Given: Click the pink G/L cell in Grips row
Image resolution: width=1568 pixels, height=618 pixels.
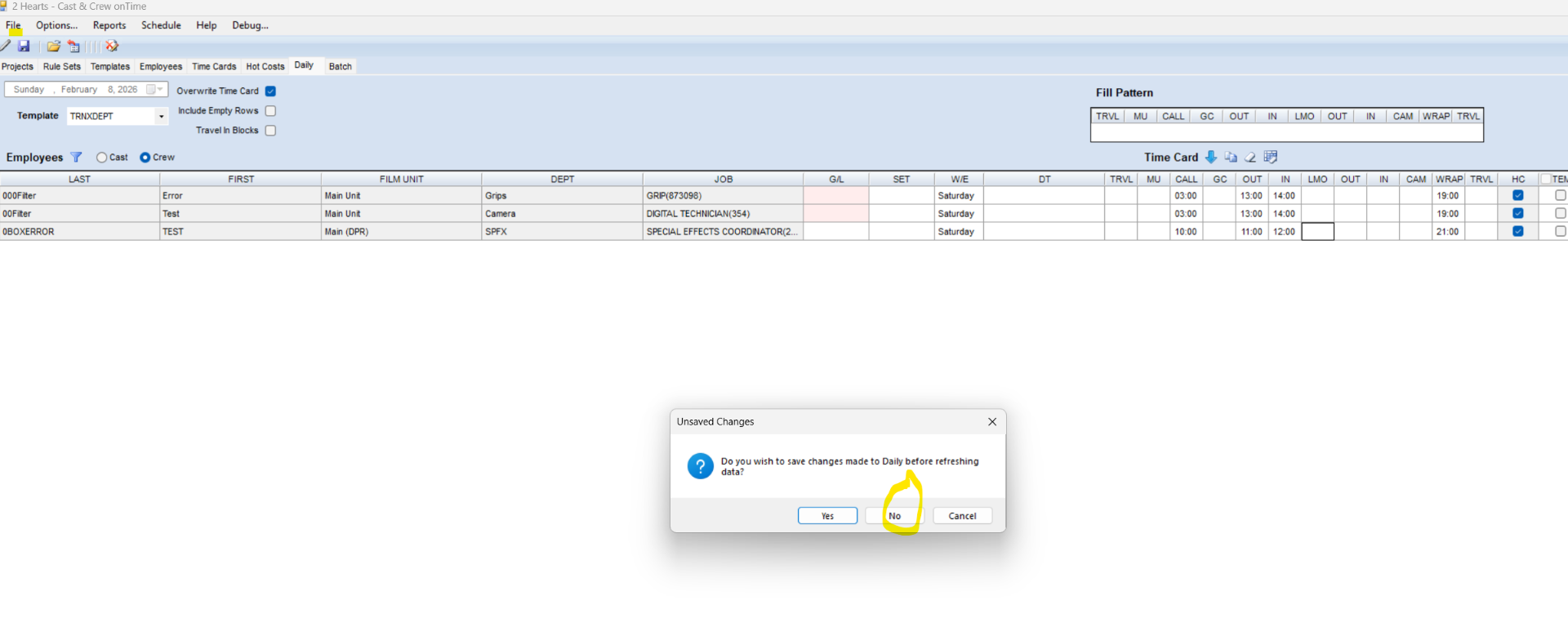Looking at the screenshot, I should click(x=836, y=196).
